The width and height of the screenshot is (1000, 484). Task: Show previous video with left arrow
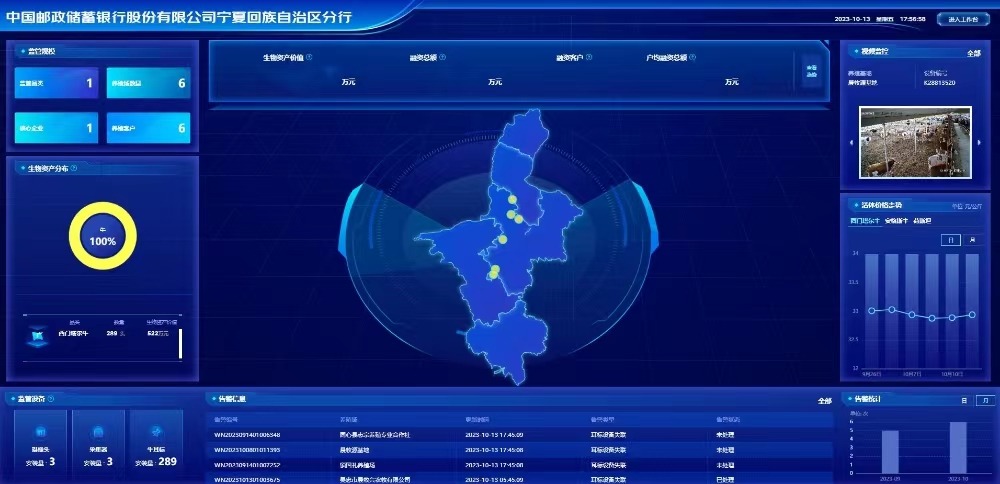851,143
